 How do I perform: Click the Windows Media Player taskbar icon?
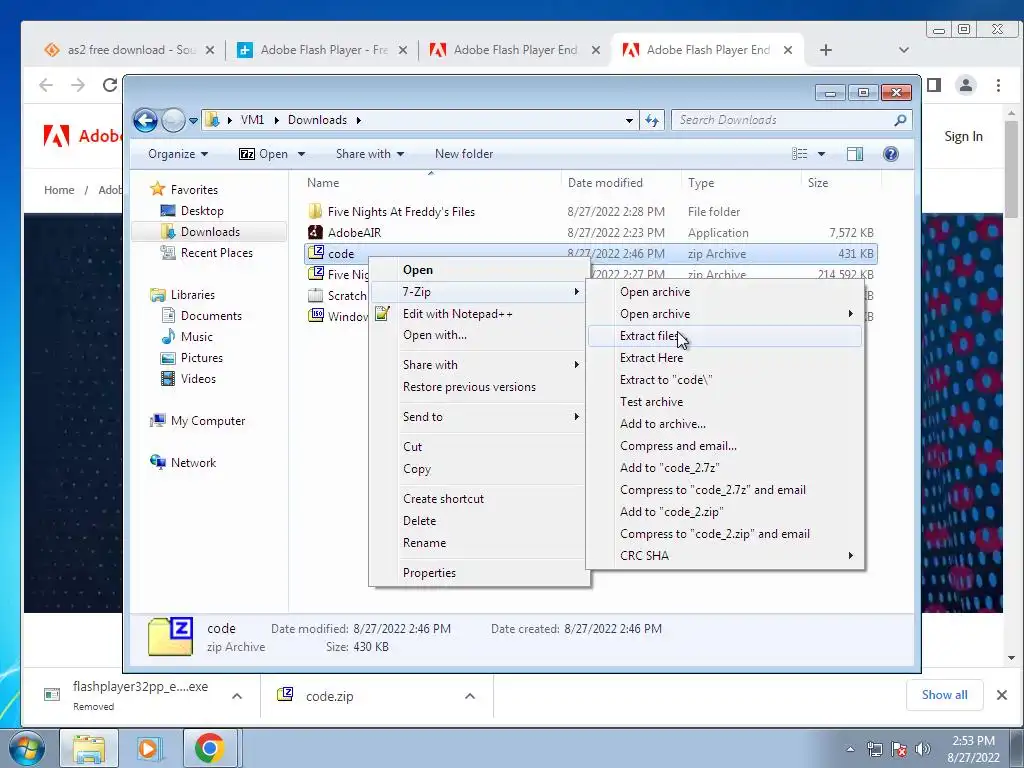148,748
